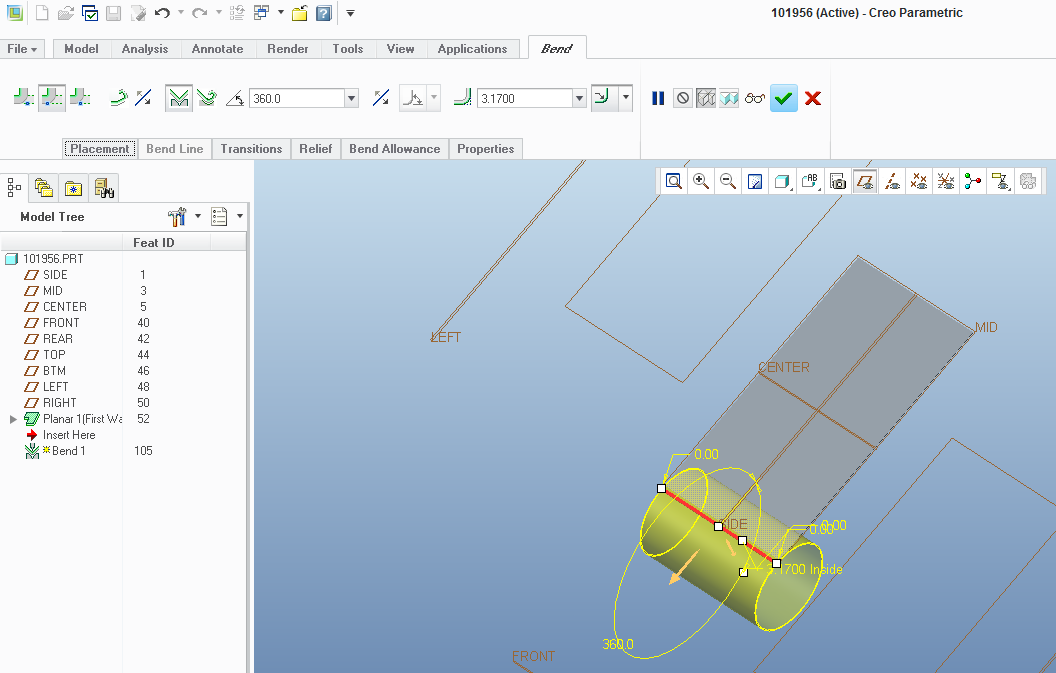The height and width of the screenshot is (673, 1056).
Task: Open the Bend Allowance panel
Action: pyautogui.click(x=395, y=149)
